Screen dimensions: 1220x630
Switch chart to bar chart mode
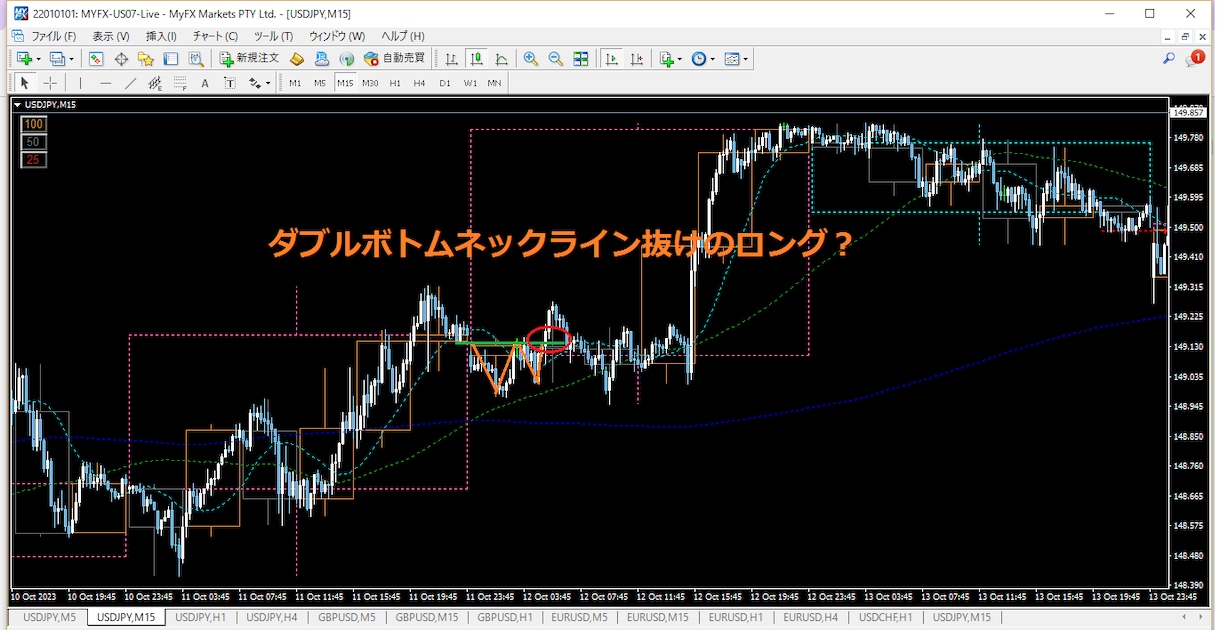tap(452, 59)
